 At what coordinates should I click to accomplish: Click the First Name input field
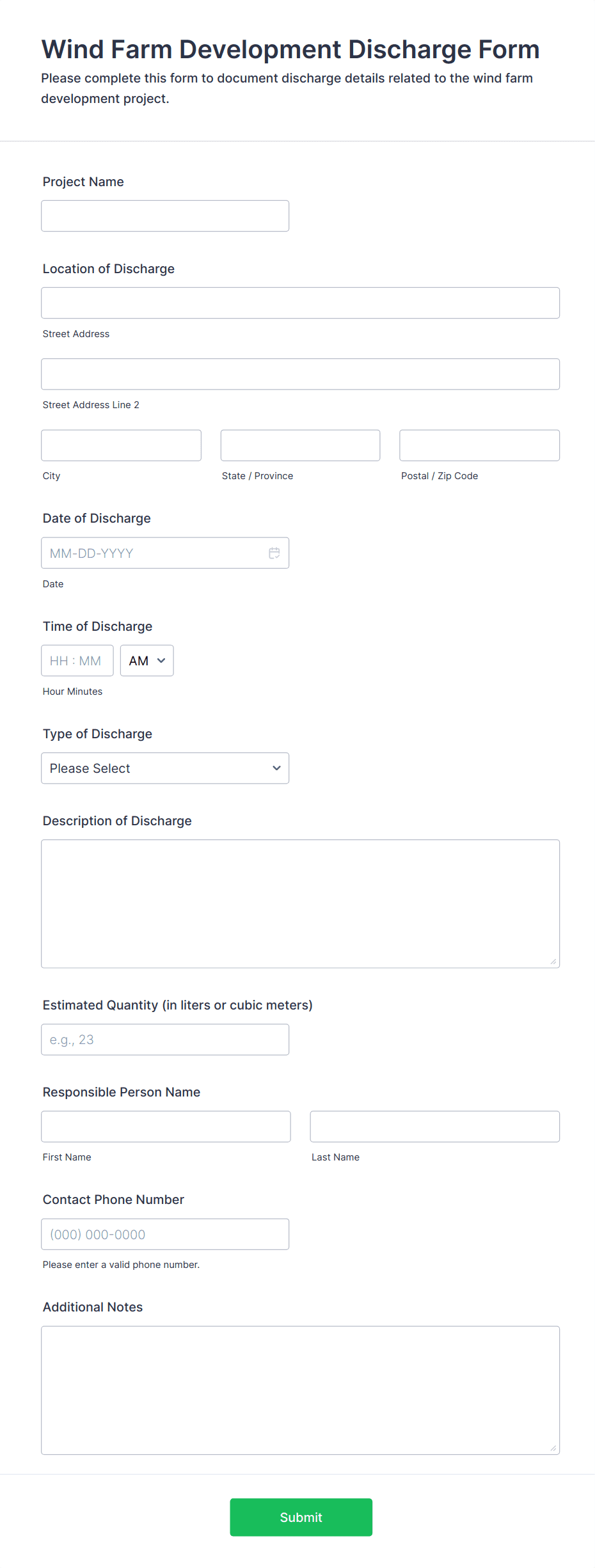coord(166,1127)
